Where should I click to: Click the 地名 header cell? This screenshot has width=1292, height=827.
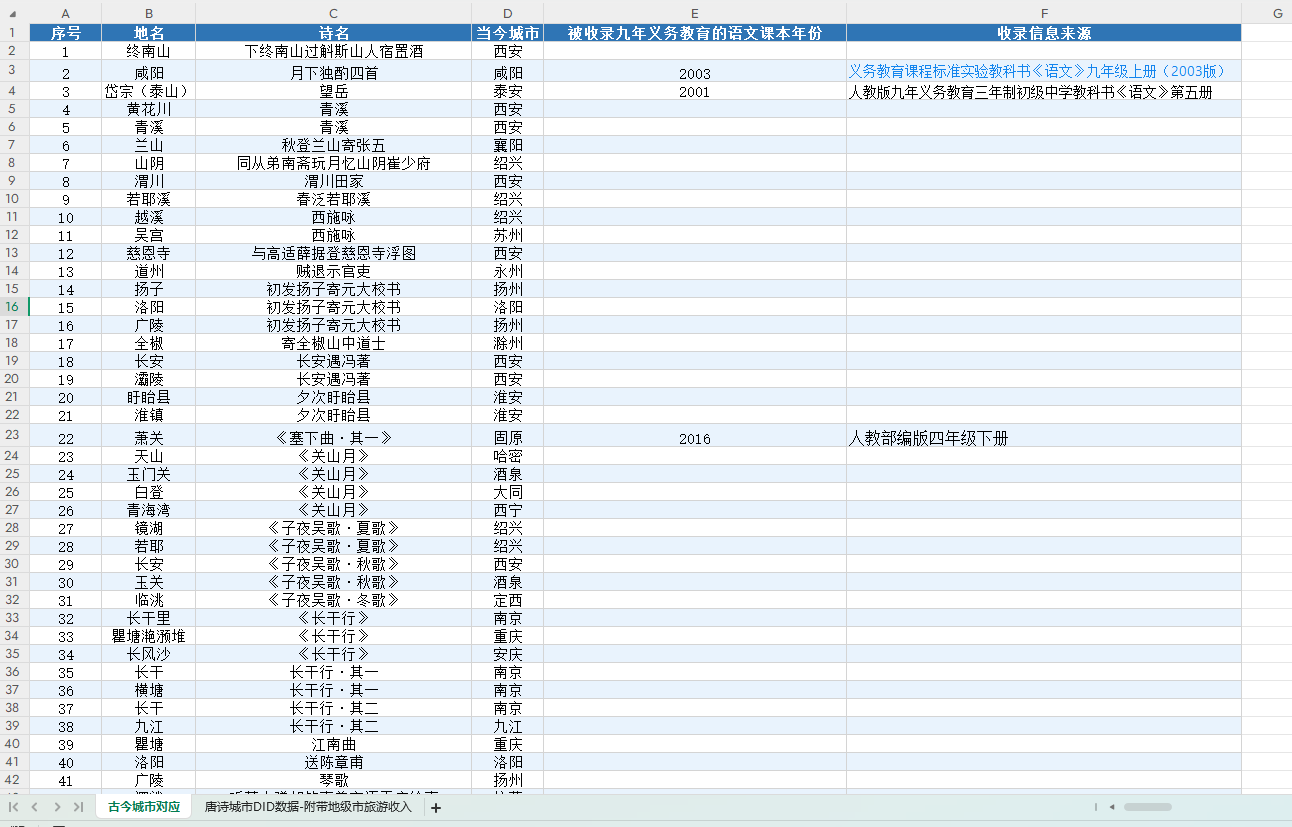coord(149,33)
